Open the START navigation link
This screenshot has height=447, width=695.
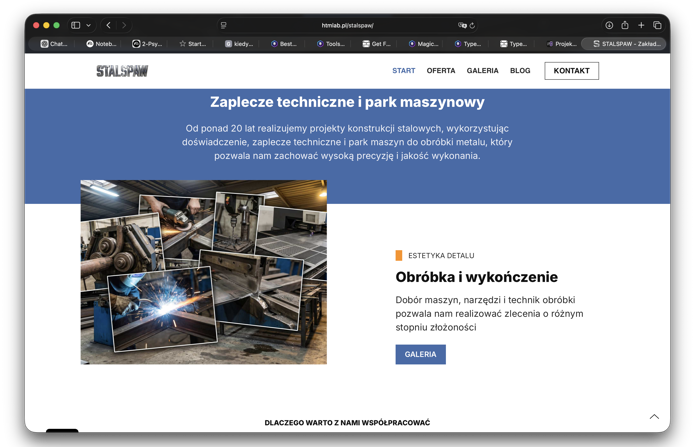(403, 71)
